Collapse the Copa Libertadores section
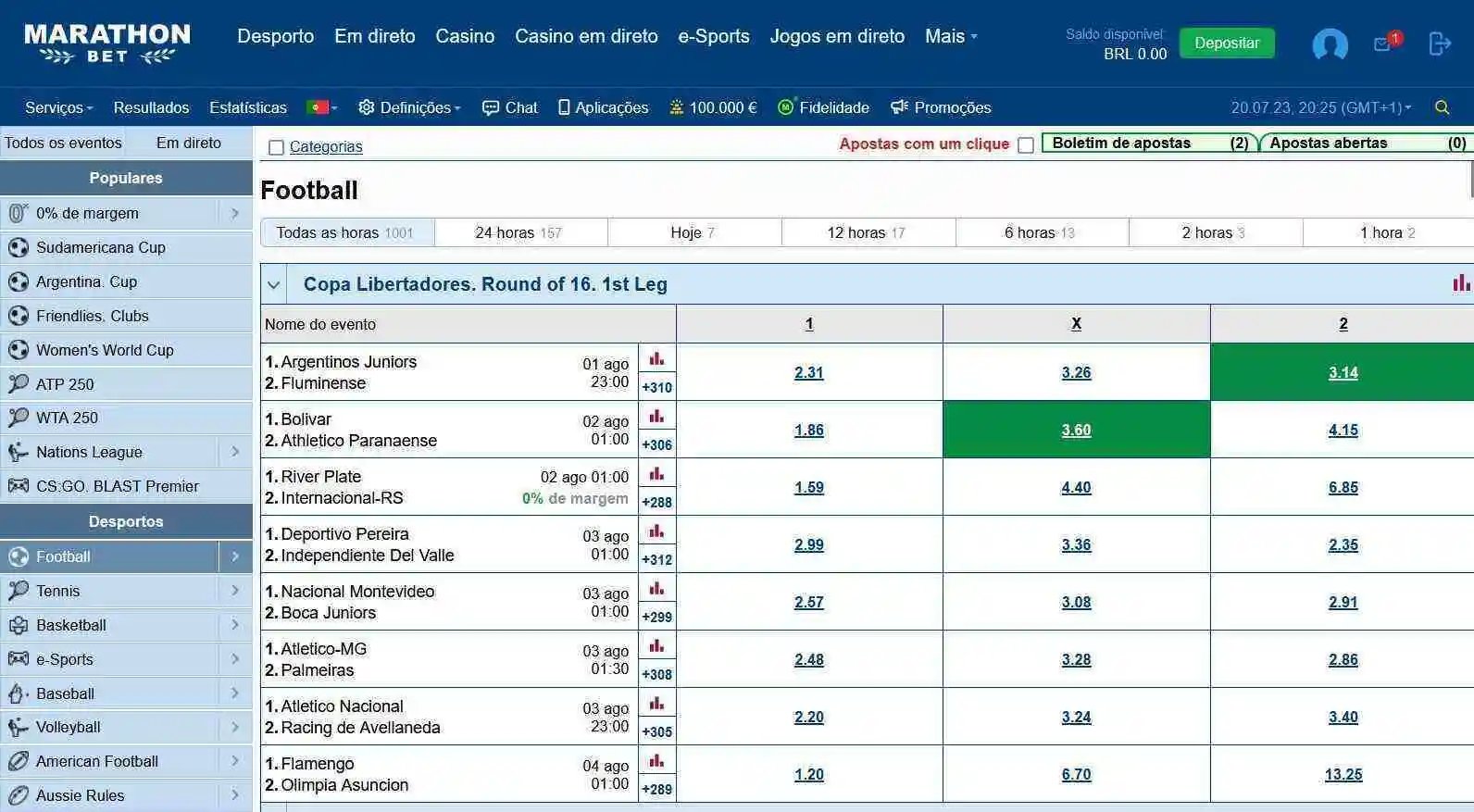 (x=274, y=284)
